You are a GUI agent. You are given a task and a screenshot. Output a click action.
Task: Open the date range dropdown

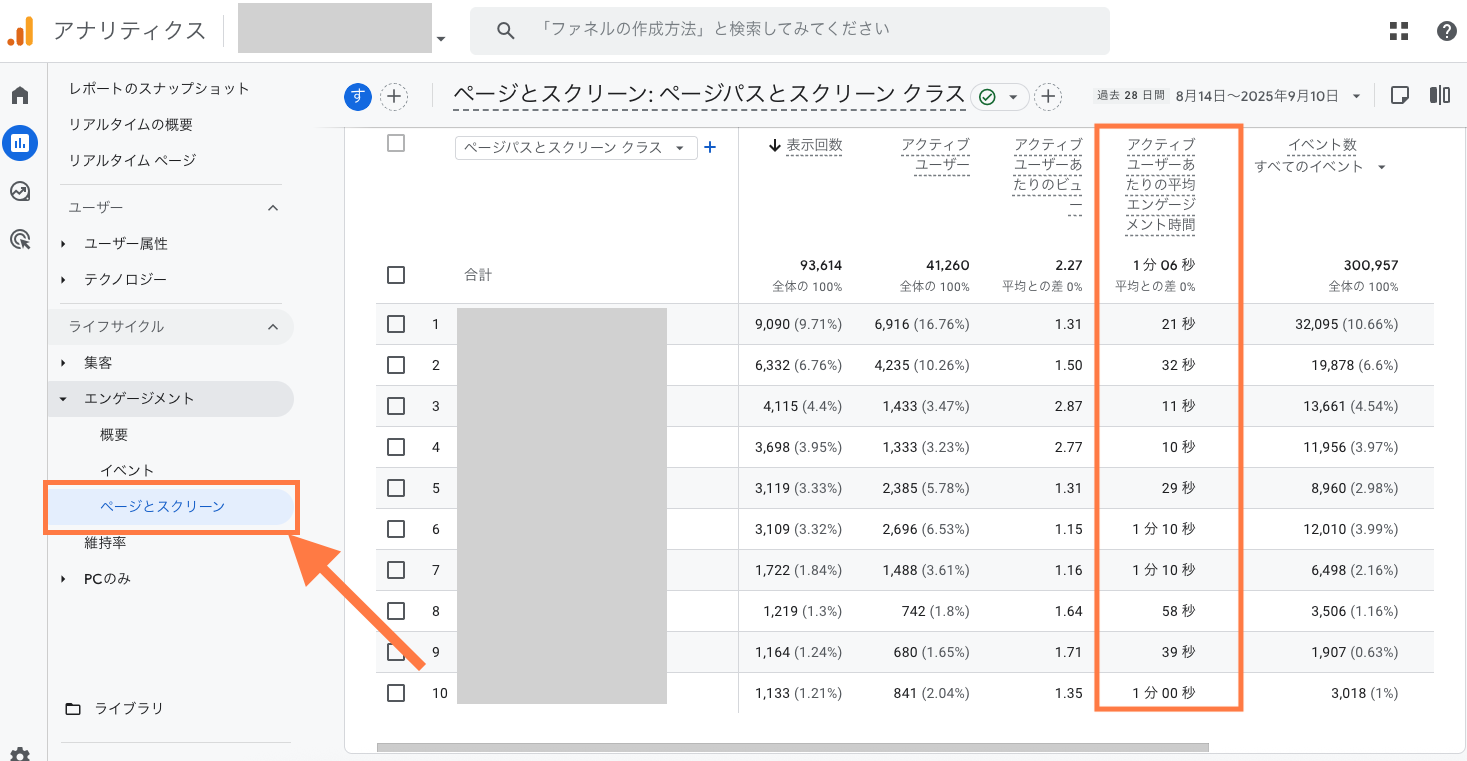[1250, 94]
